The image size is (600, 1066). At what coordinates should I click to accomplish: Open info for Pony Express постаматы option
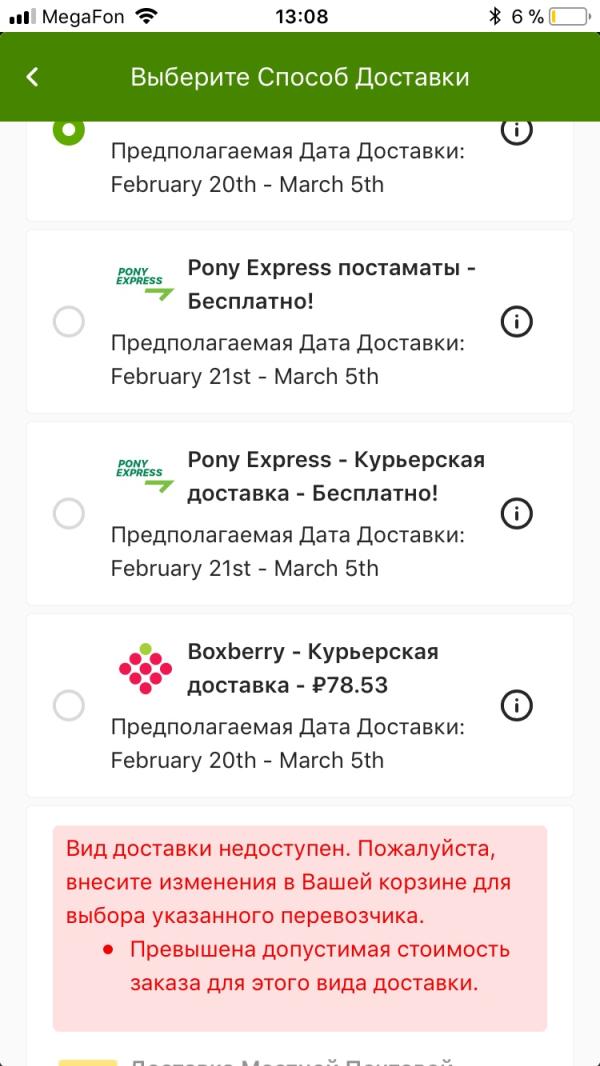(x=516, y=322)
